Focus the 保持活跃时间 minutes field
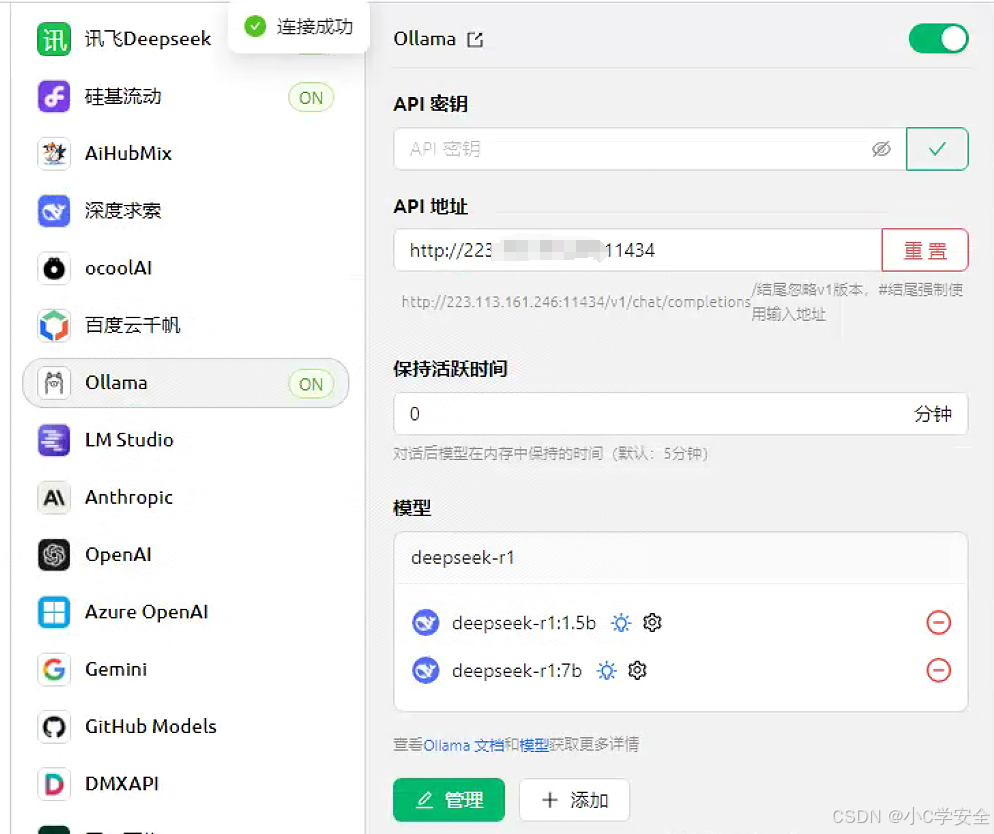This screenshot has width=994, height=834. pyautogui.click(x=681, y=414)
